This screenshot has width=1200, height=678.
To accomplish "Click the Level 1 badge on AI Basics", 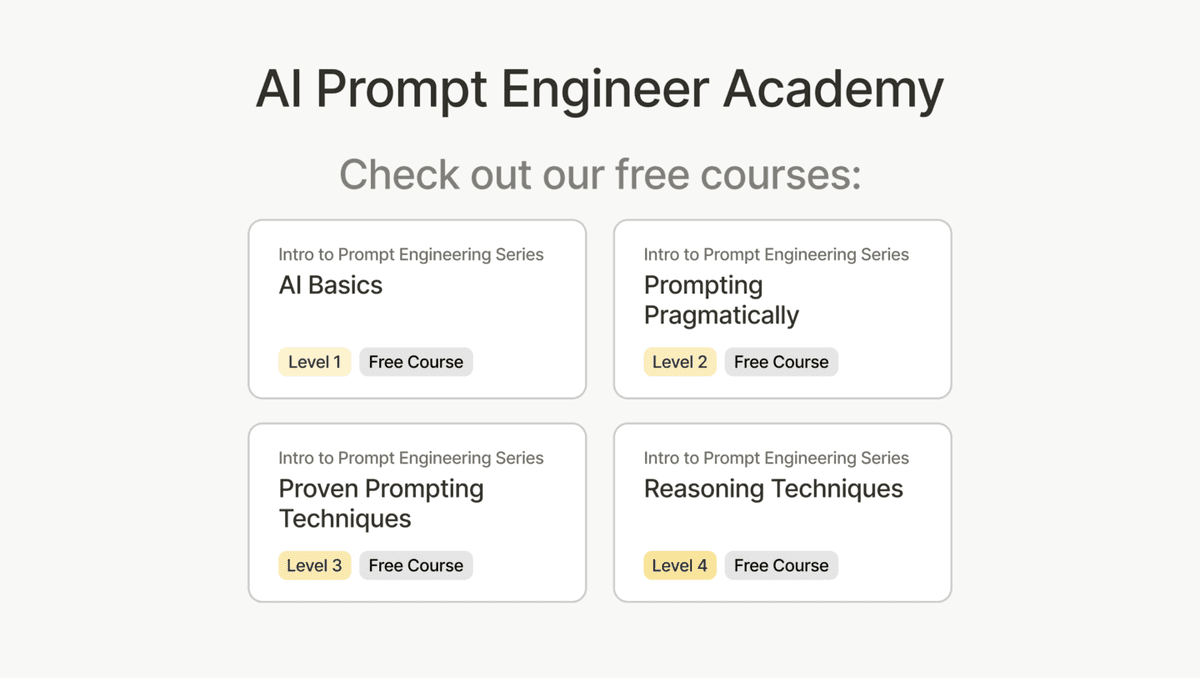I will [x=314, y=361].
